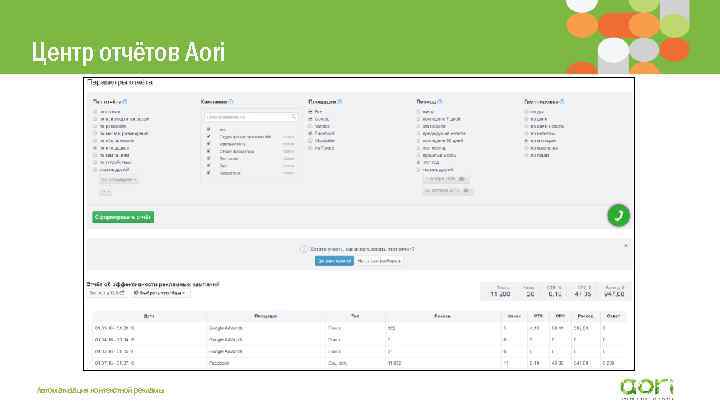Image resolution: width=720 pixels, height=405 pixels.
Task: Open the columns dropdown under the report title
Action: [x=161, y=293]
